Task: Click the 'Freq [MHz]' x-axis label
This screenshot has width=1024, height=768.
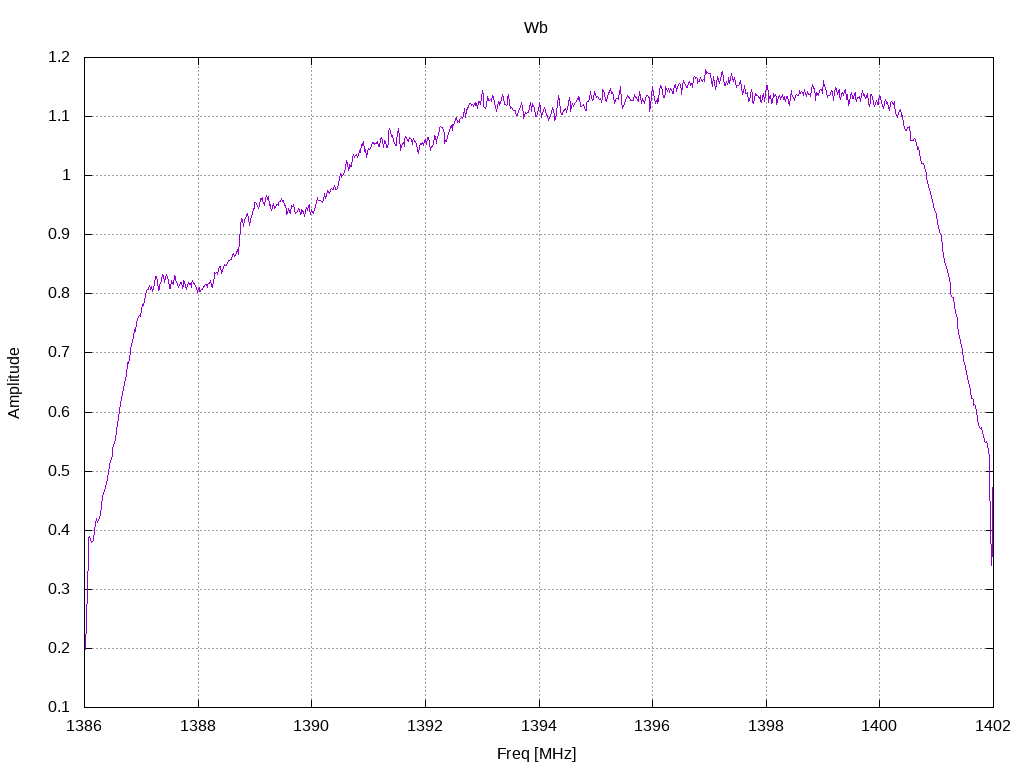Action: click(536, 754)
